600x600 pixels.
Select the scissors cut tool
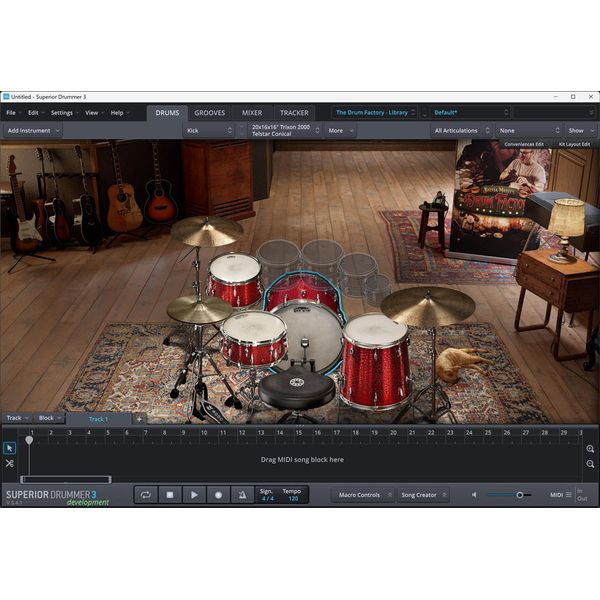pos(10,463)
